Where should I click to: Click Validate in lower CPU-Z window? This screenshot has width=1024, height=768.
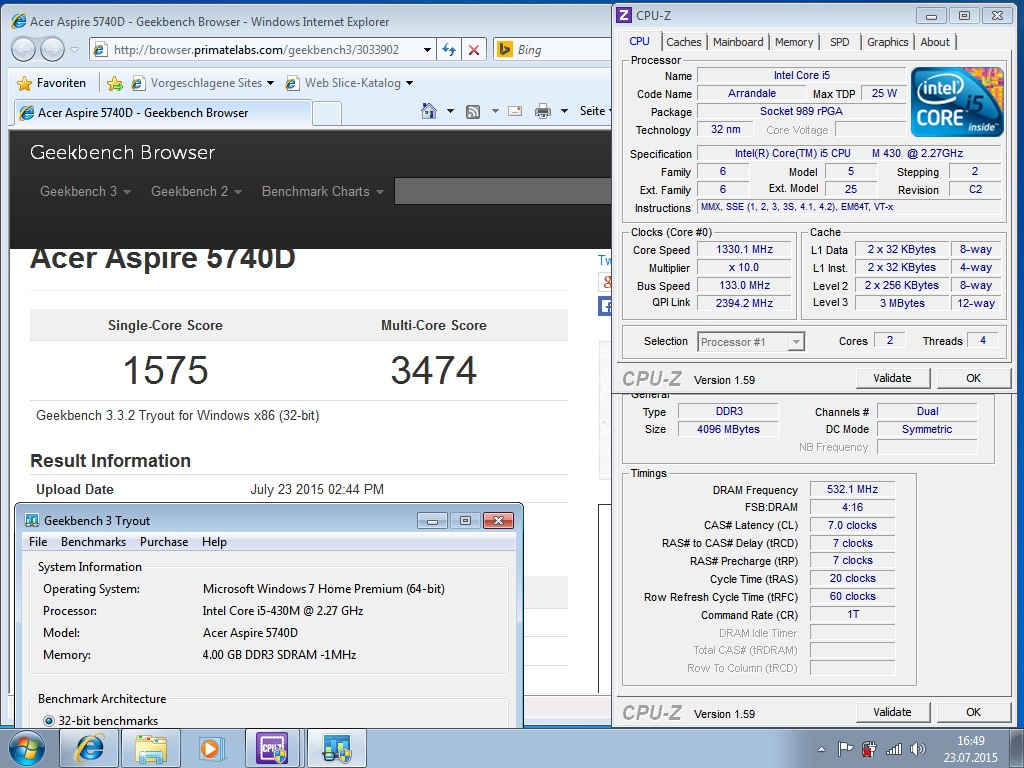pos(892,712)
